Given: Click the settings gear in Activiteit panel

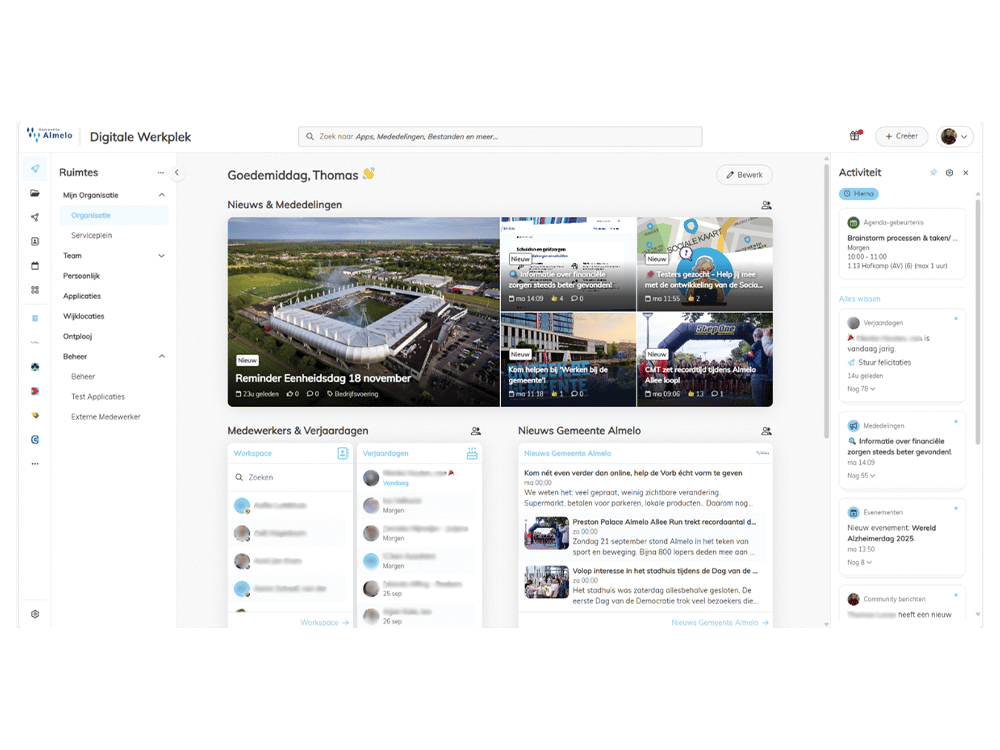Looking at the screenshot, I should click(x=949, y=173).
